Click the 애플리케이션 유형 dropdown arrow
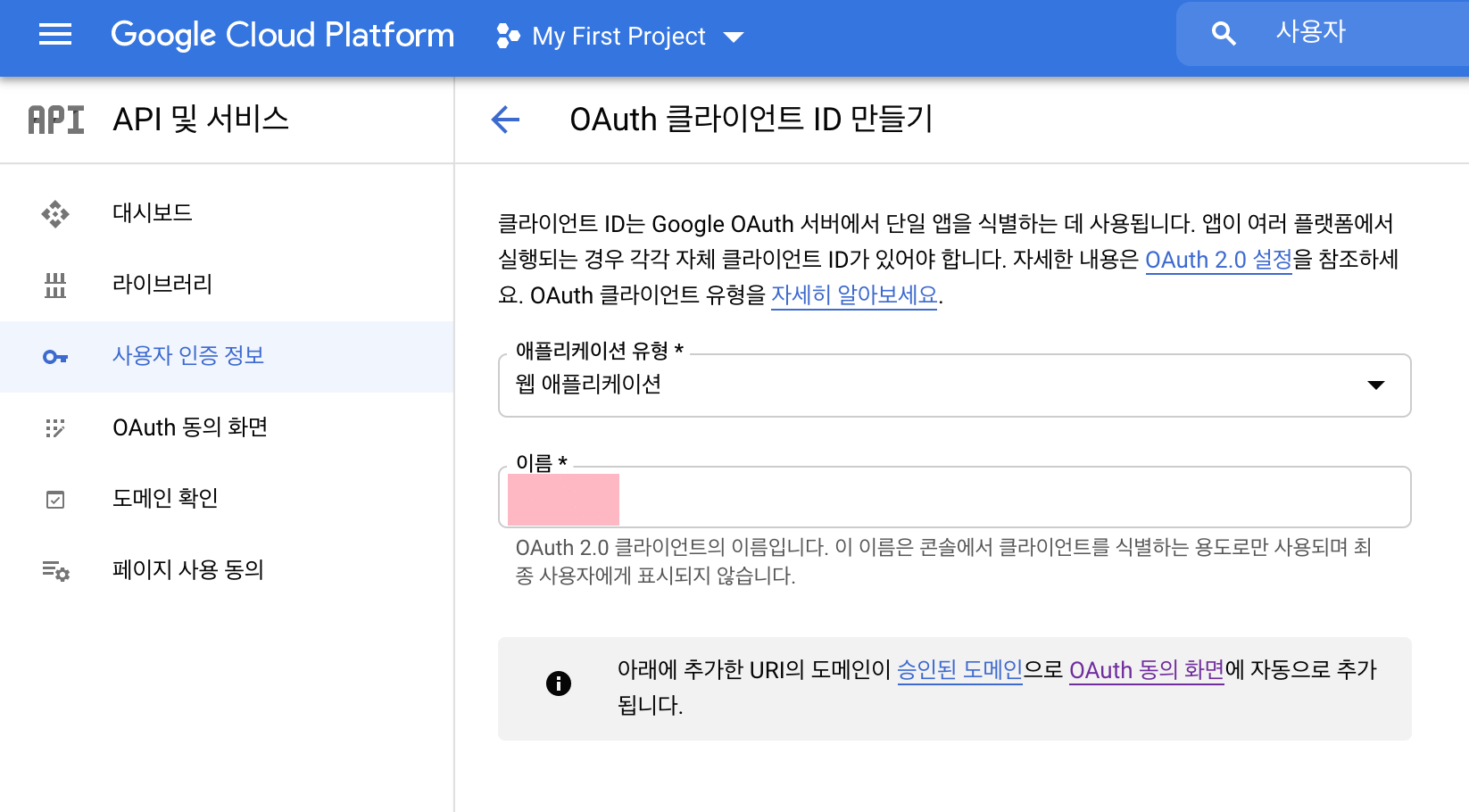This screenshot has height=812, width=1469. pyautogui.click(x=1376, y=385)
